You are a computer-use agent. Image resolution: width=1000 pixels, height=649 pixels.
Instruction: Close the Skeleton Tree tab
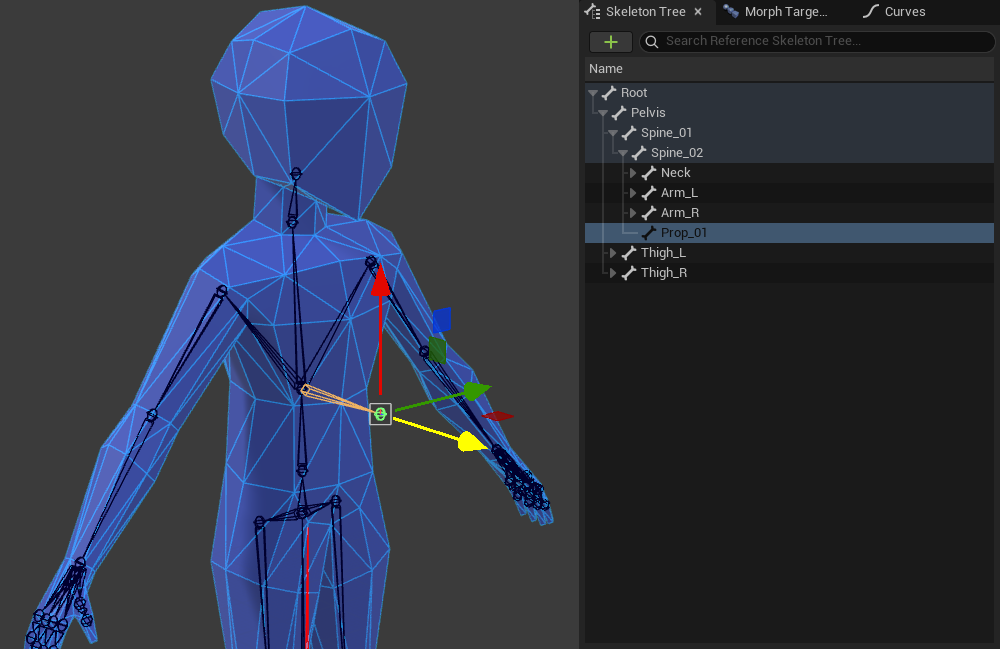698,12
